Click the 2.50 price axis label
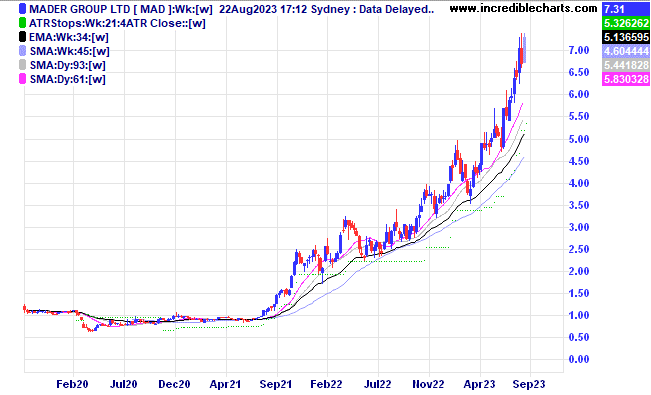Image resolution: width=651 pixels, height=395 pixels. point(579,249)
